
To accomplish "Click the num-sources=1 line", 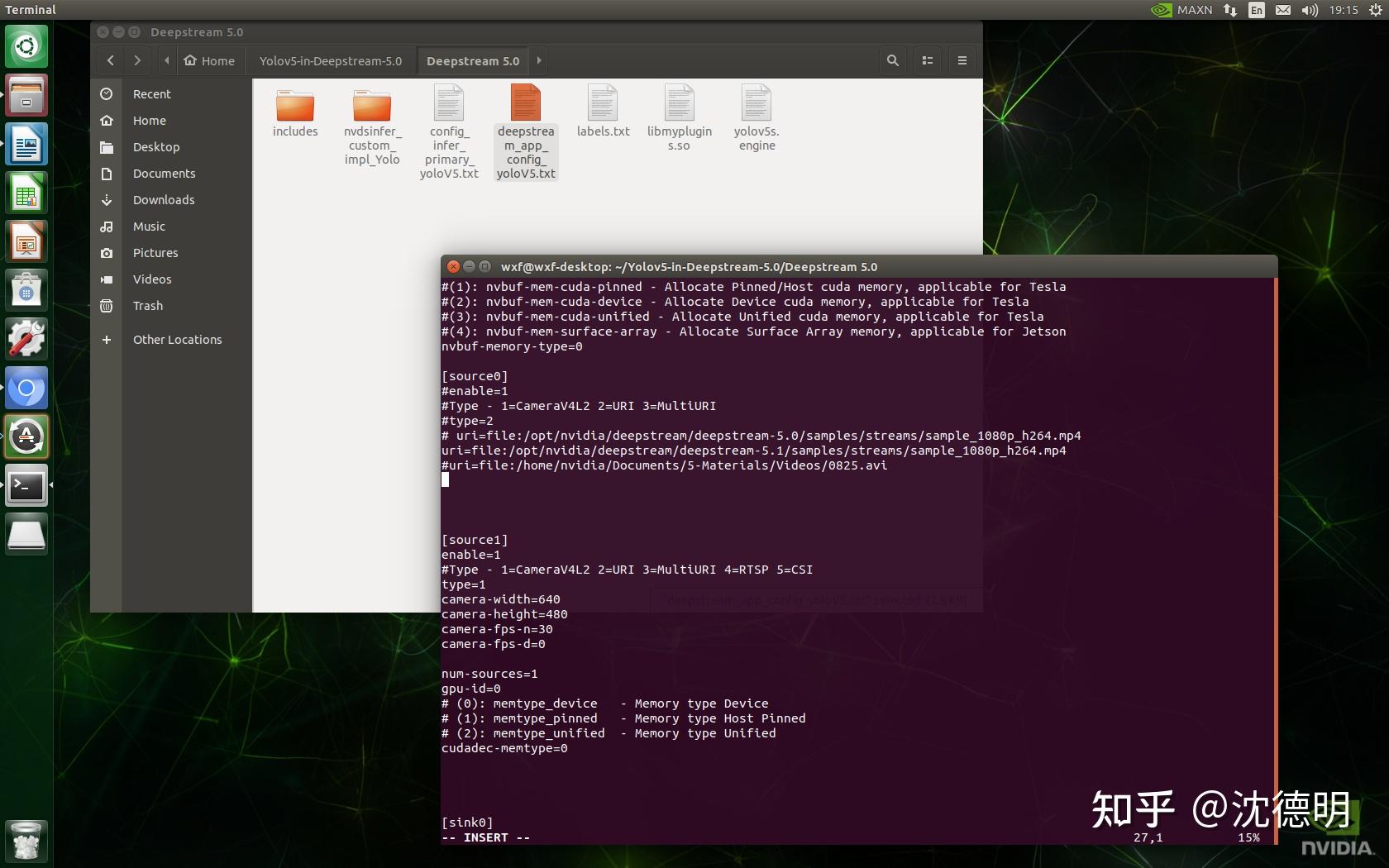I will (x=489, y=674).
